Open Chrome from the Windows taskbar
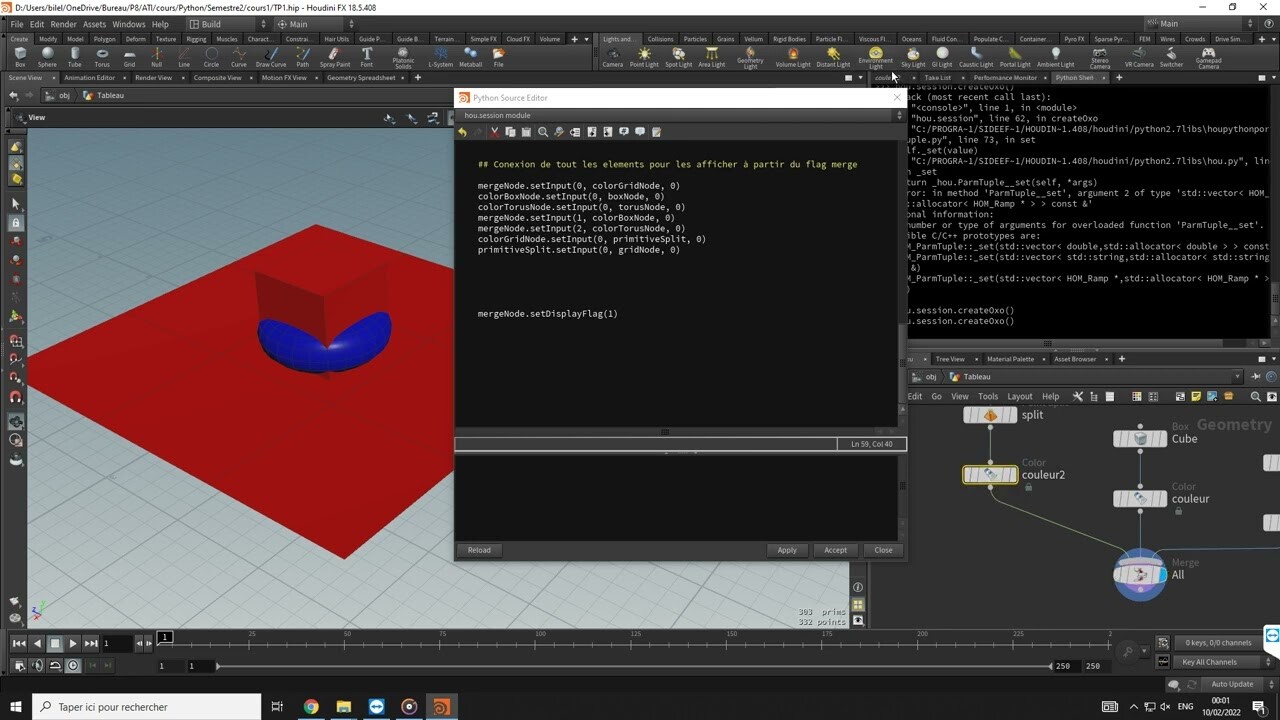 tap(311, 707)
